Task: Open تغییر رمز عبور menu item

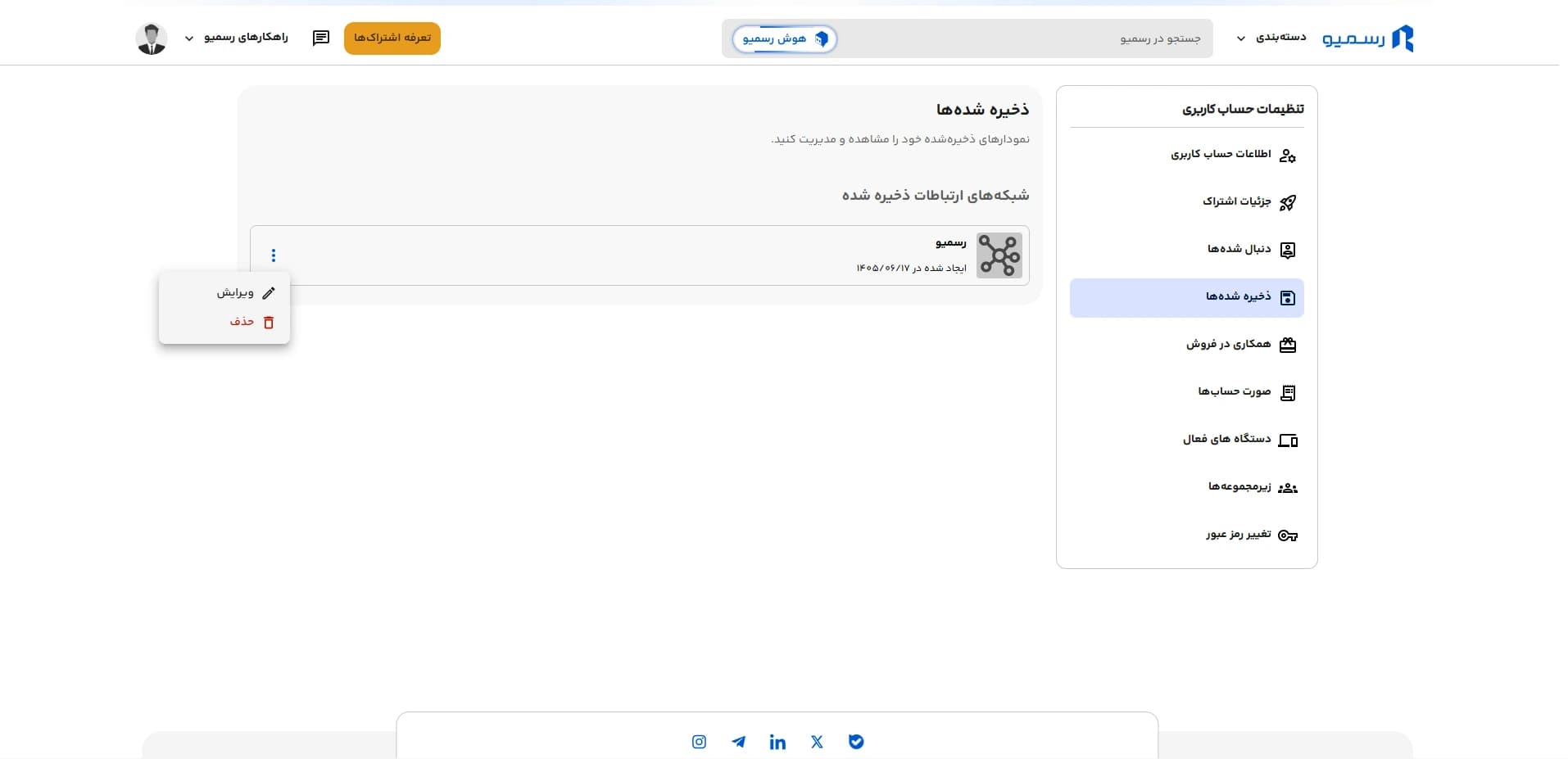Action: click(1186, 535)
